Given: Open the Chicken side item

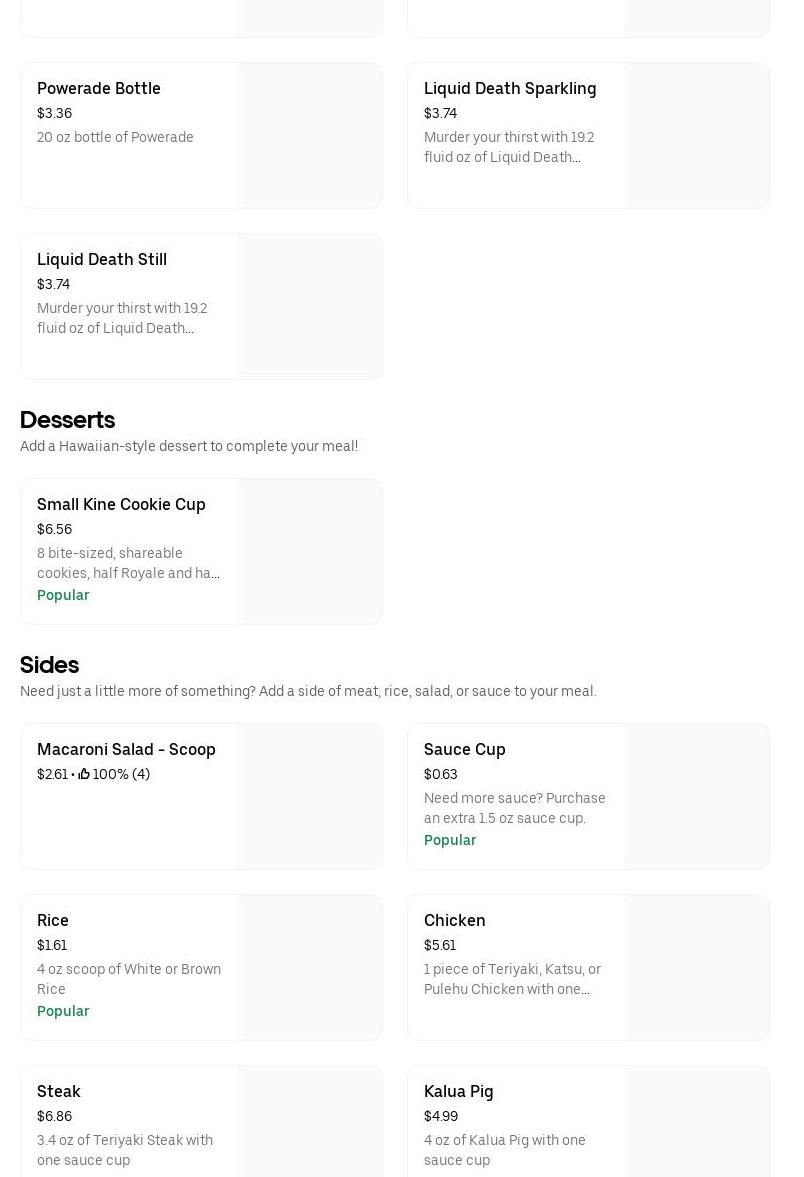Looking at the screenshot, I should point(455,921).
